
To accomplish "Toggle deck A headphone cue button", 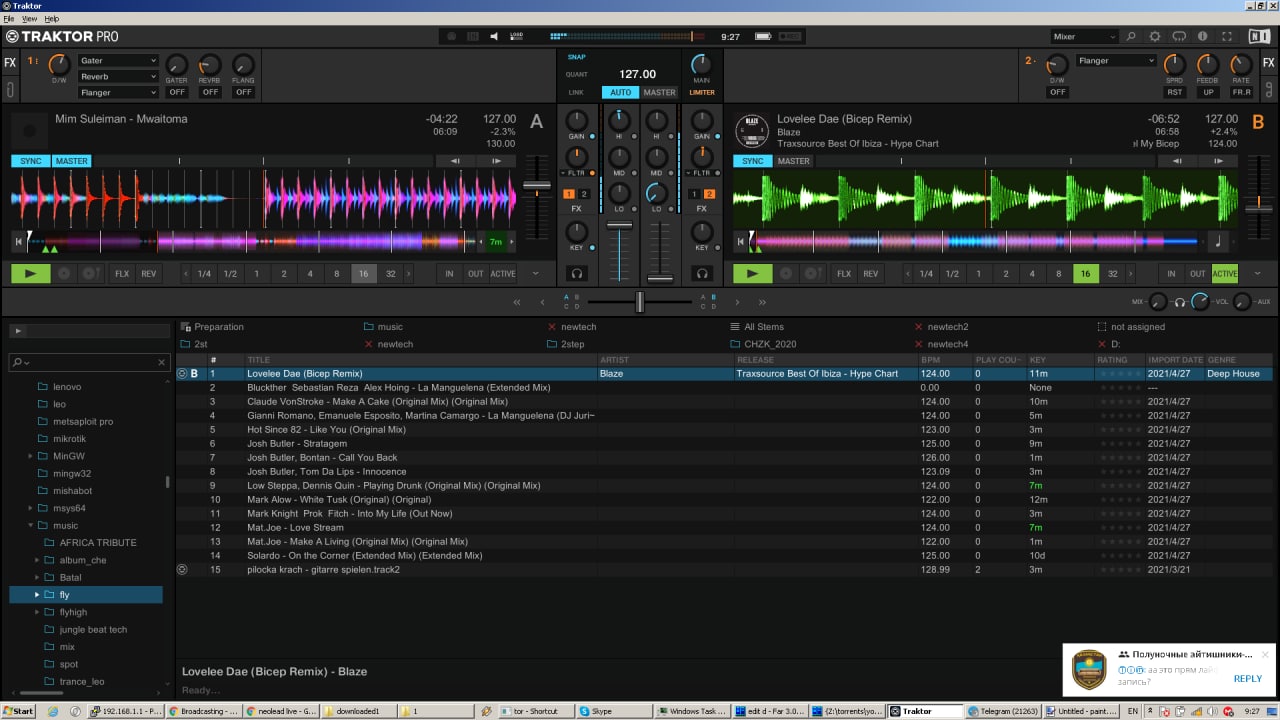I will (x=576, y=273).
